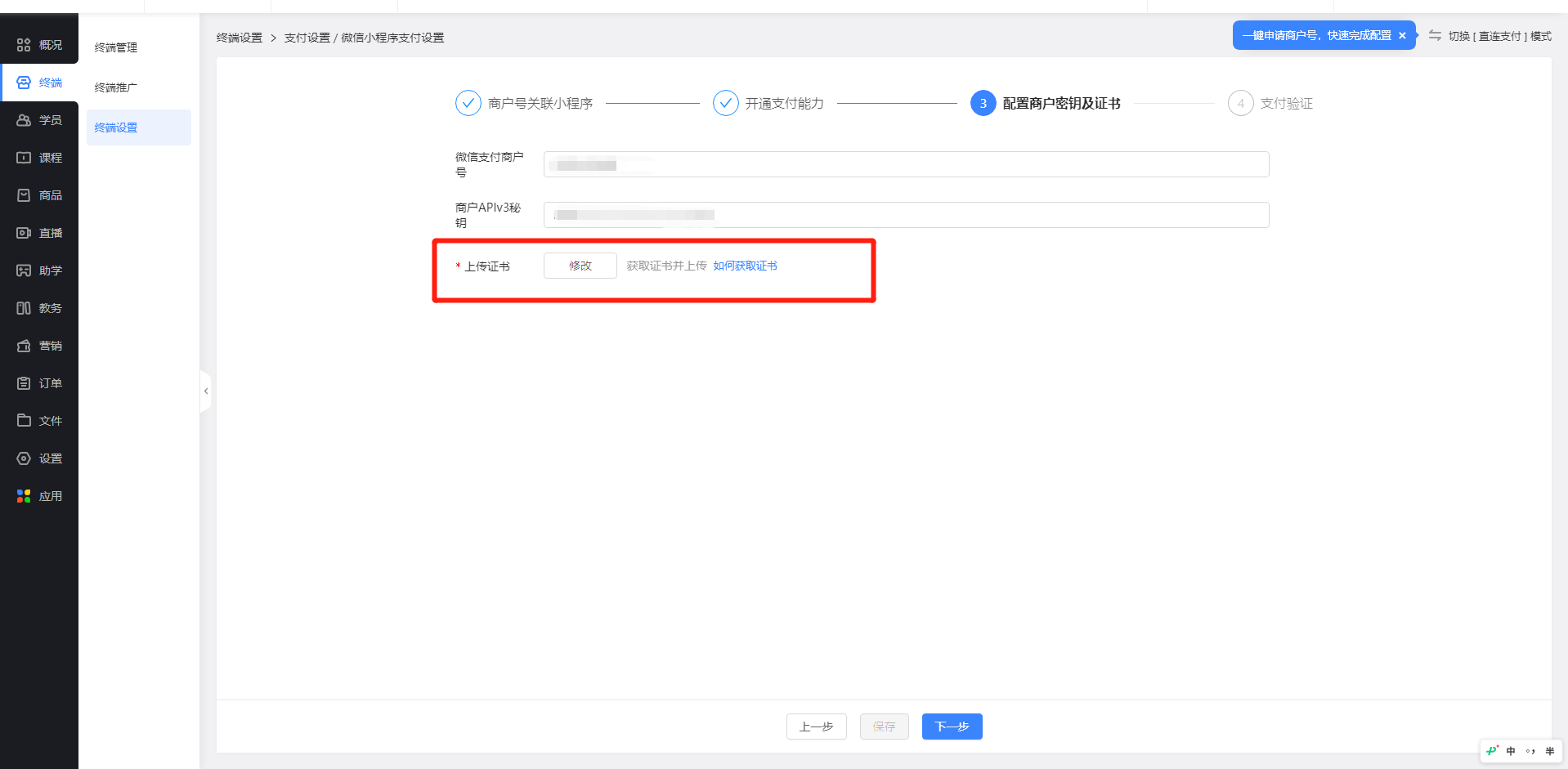1568x769 pixels.
Task: Click into the 商户APIv3秘钥 input field
Action: coord(906,215)
